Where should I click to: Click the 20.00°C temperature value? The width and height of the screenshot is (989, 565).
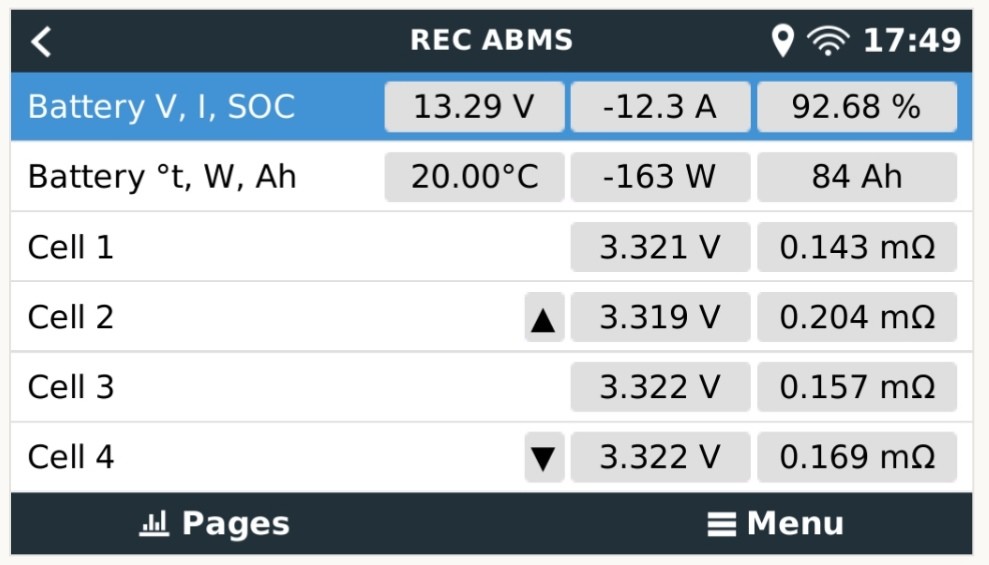(474, 177)
